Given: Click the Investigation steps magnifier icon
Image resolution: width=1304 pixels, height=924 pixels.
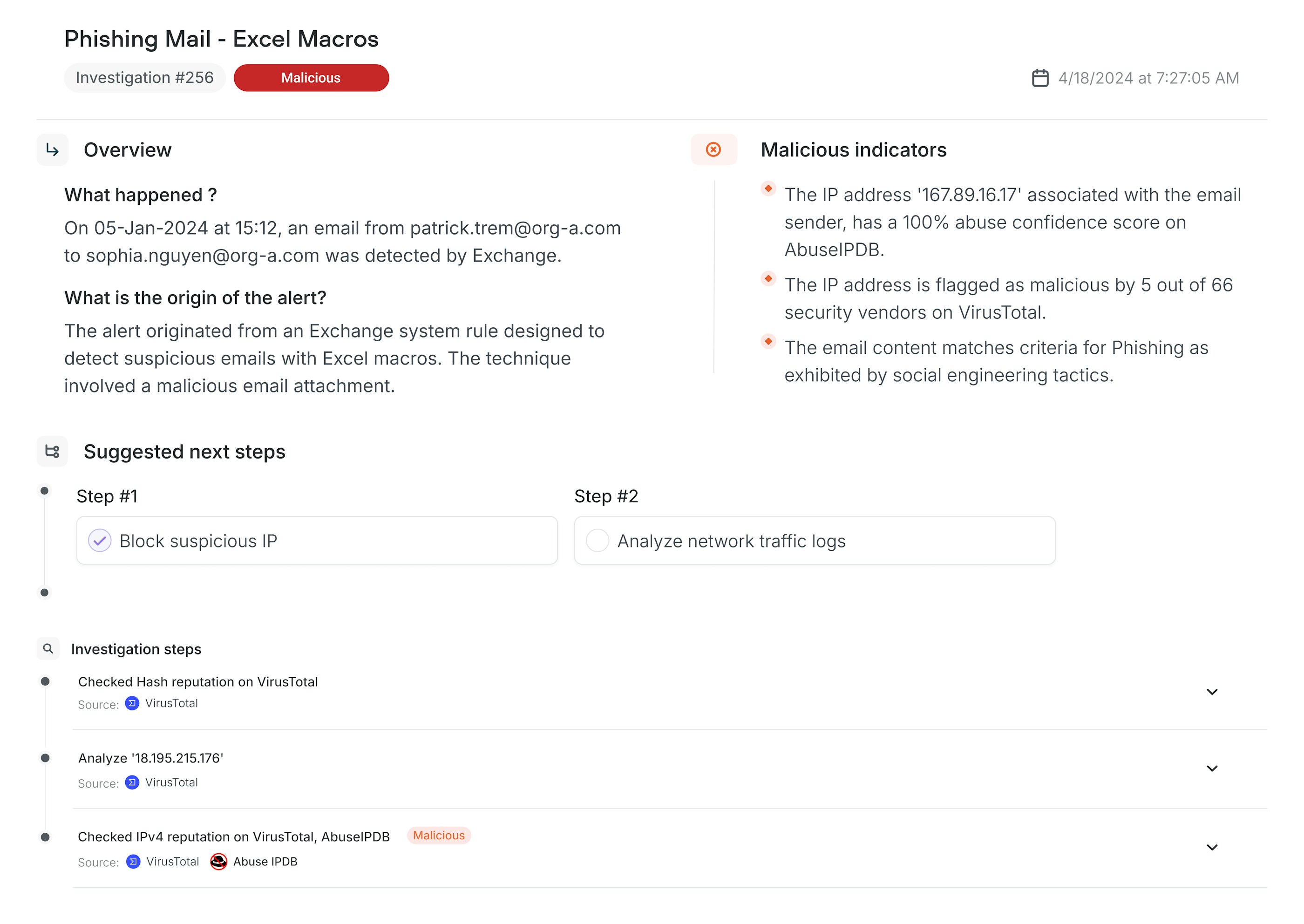Looking at the screenshot, I should (48, 648).
